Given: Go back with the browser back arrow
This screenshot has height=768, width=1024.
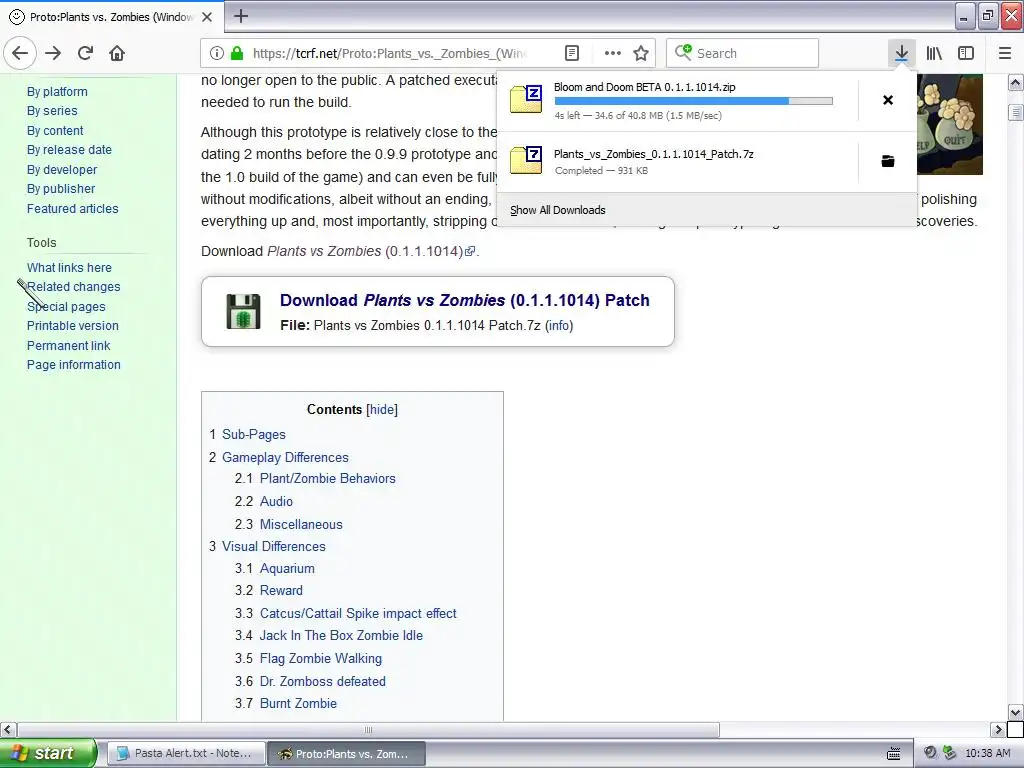Looking at the screenshot, I should pyautogui.click(x=20, y=53).
